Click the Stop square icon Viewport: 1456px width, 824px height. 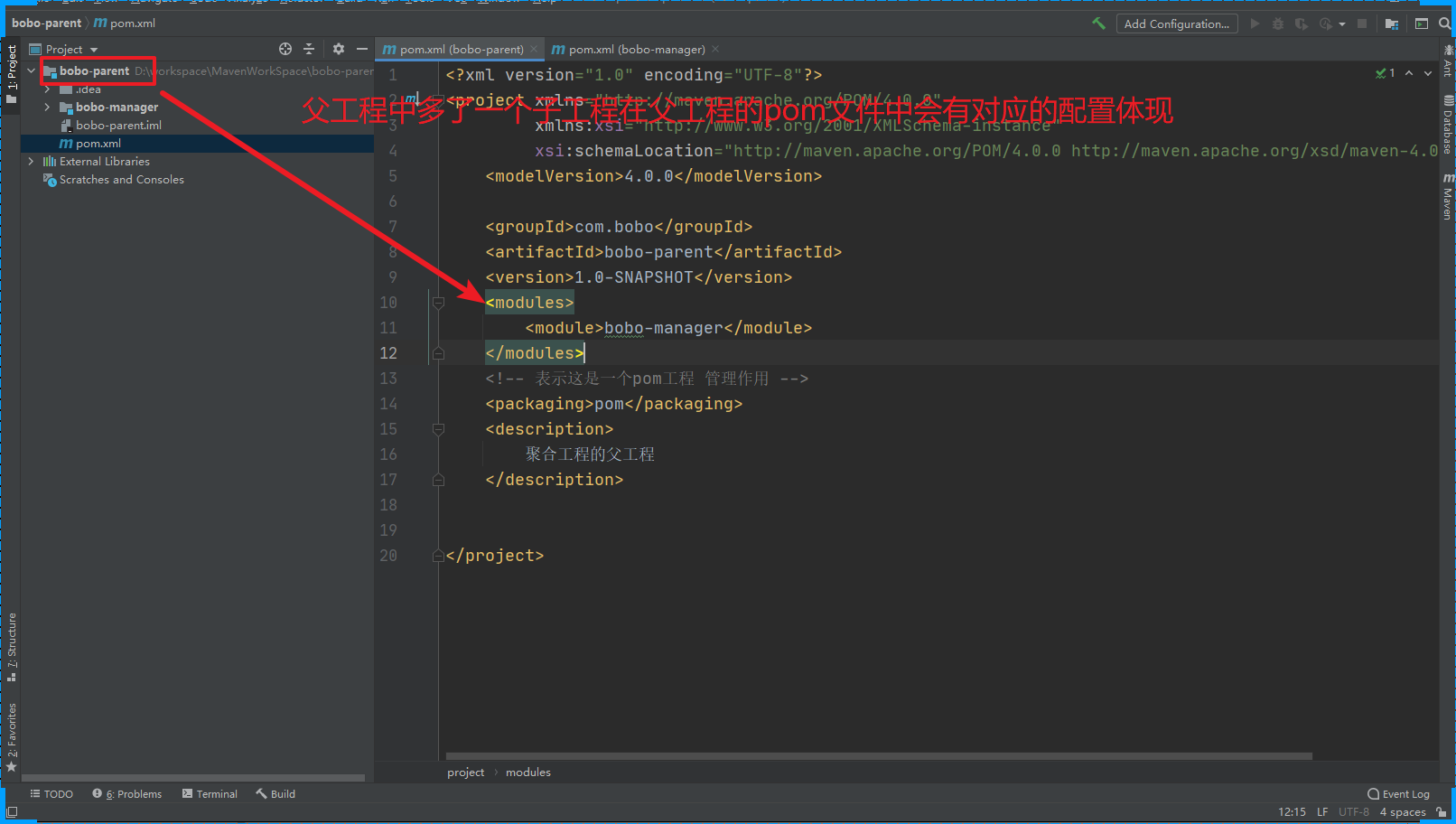point(1362,23)
